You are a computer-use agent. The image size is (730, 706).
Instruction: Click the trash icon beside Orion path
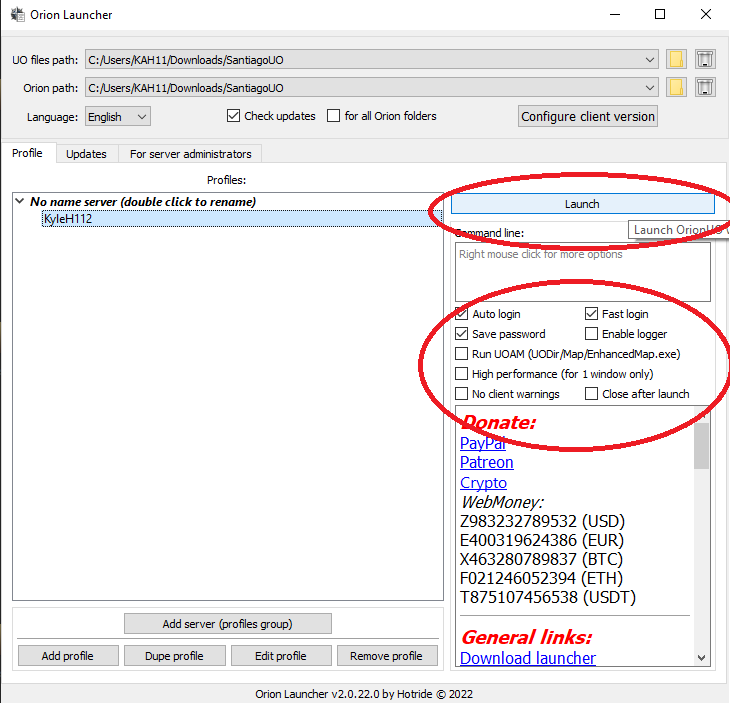click(705, 88)
